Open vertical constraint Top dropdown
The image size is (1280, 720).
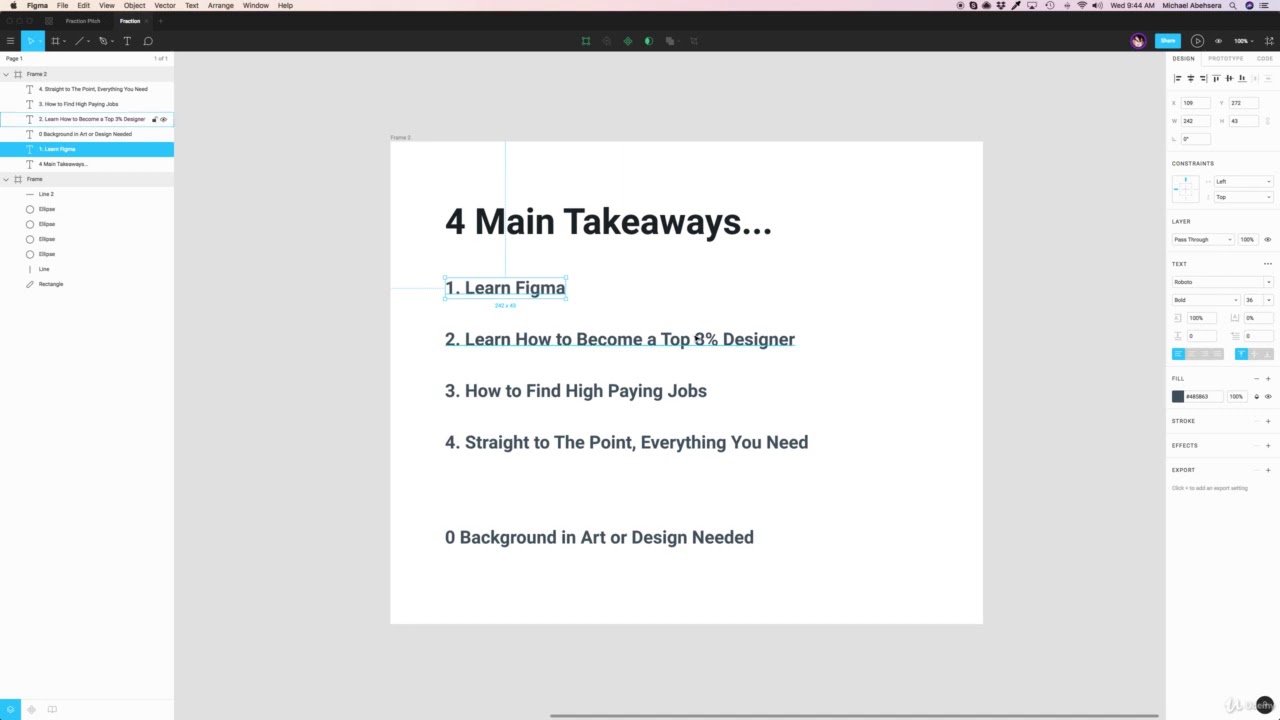[x=1243, y=197]
